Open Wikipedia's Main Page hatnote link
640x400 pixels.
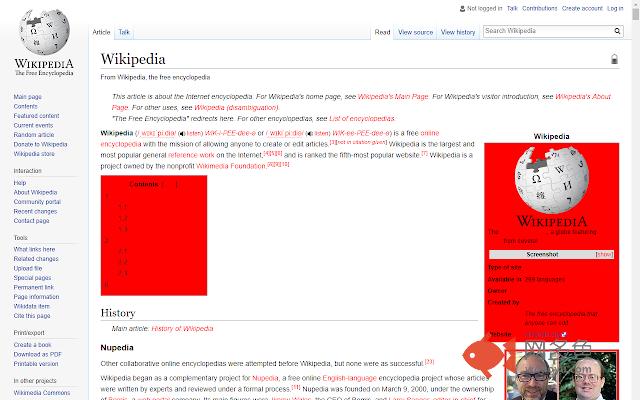(x=393, y=97)
